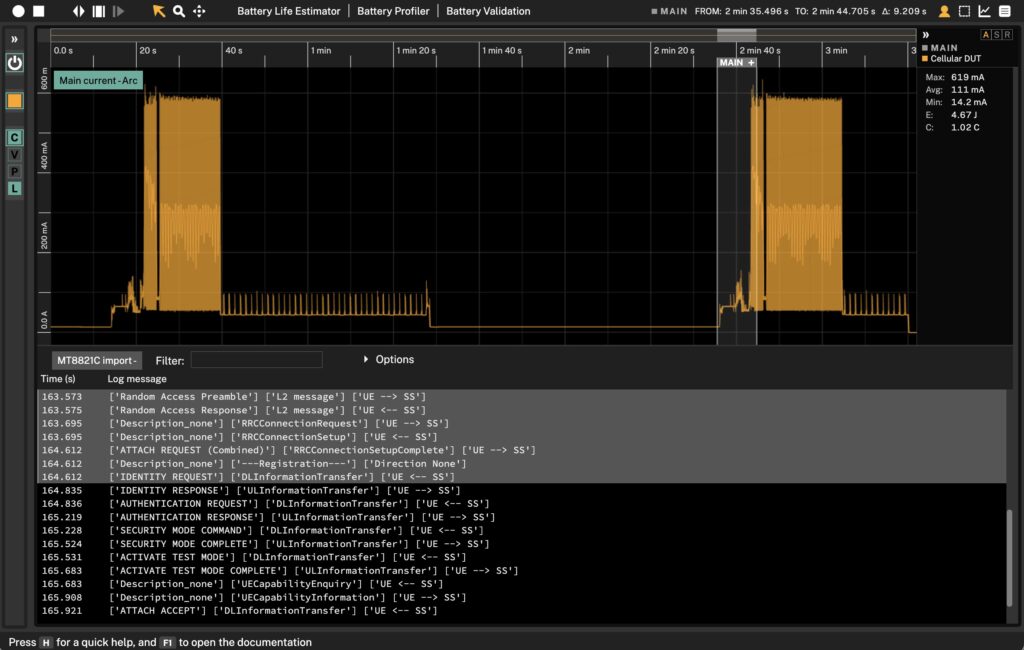Click the power button in left sidebar
The image size is (1024, 650).
(x=15, y=63)
